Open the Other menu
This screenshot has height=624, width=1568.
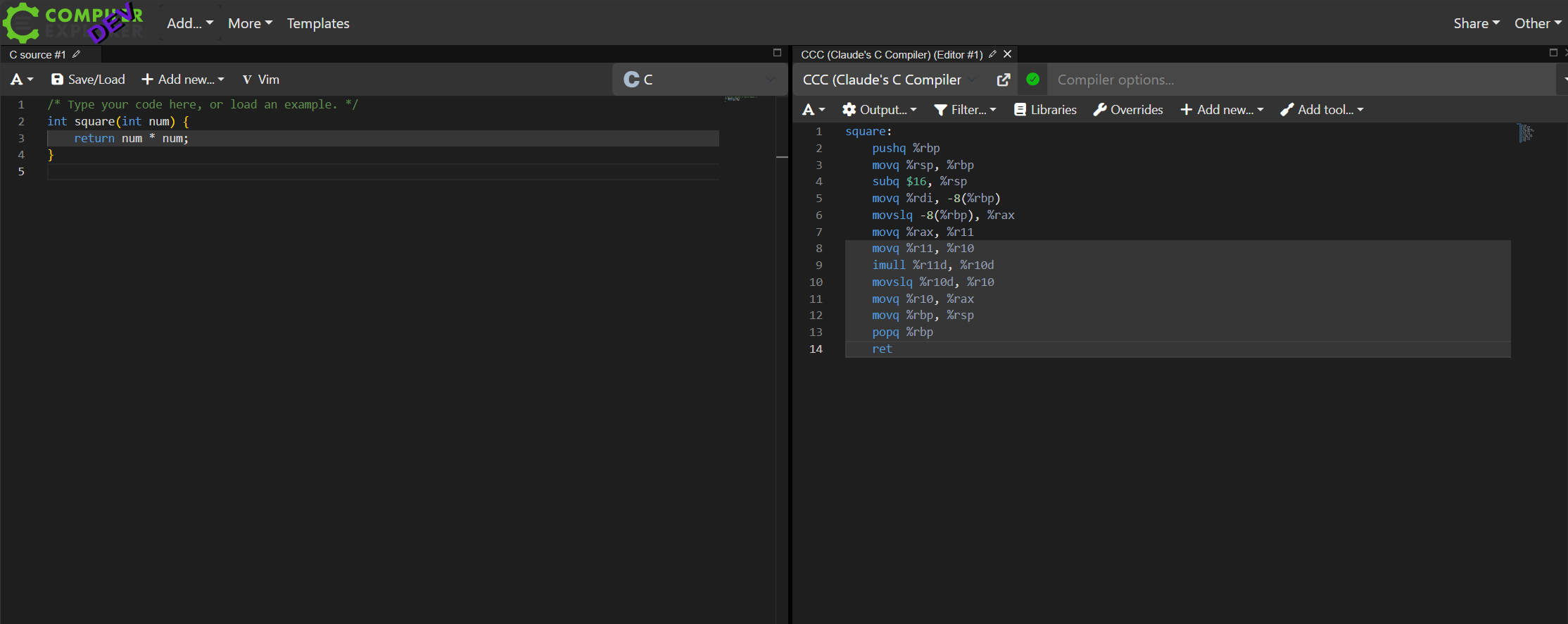tap(1538, 23)
